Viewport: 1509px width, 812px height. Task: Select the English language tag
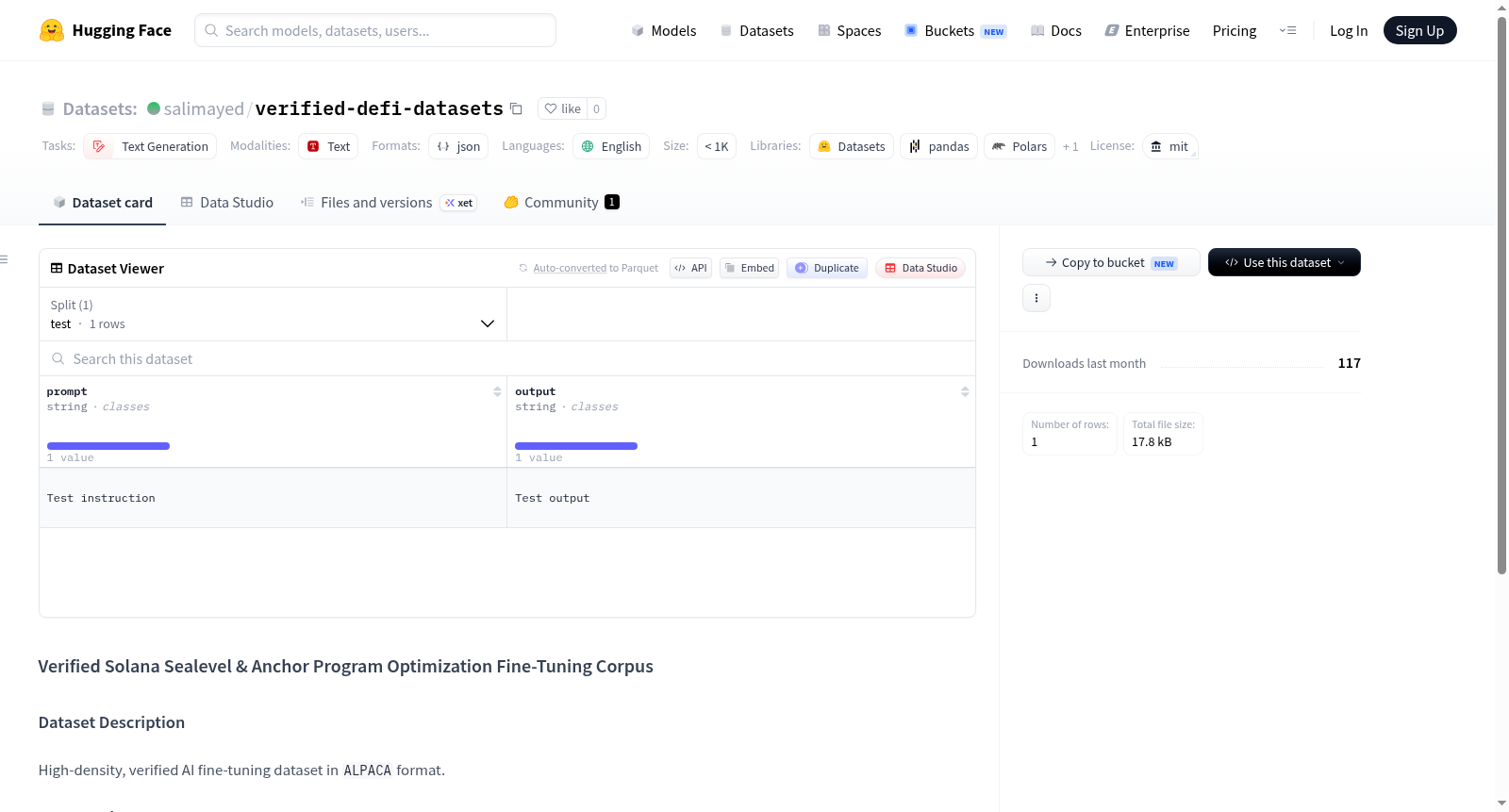point(611,146)
